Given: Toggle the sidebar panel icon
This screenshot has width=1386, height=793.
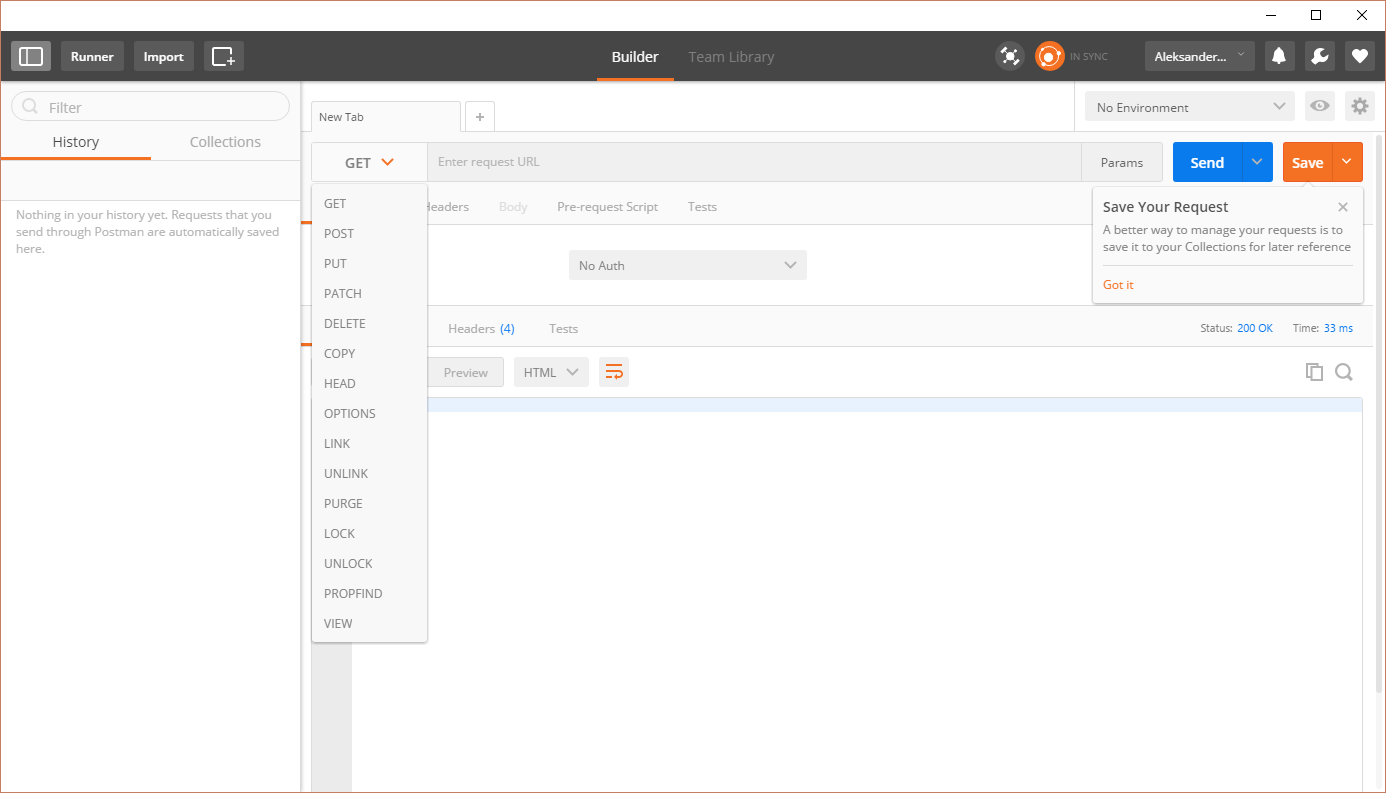Looking at the screenshot, I should [x=31, y=57].
